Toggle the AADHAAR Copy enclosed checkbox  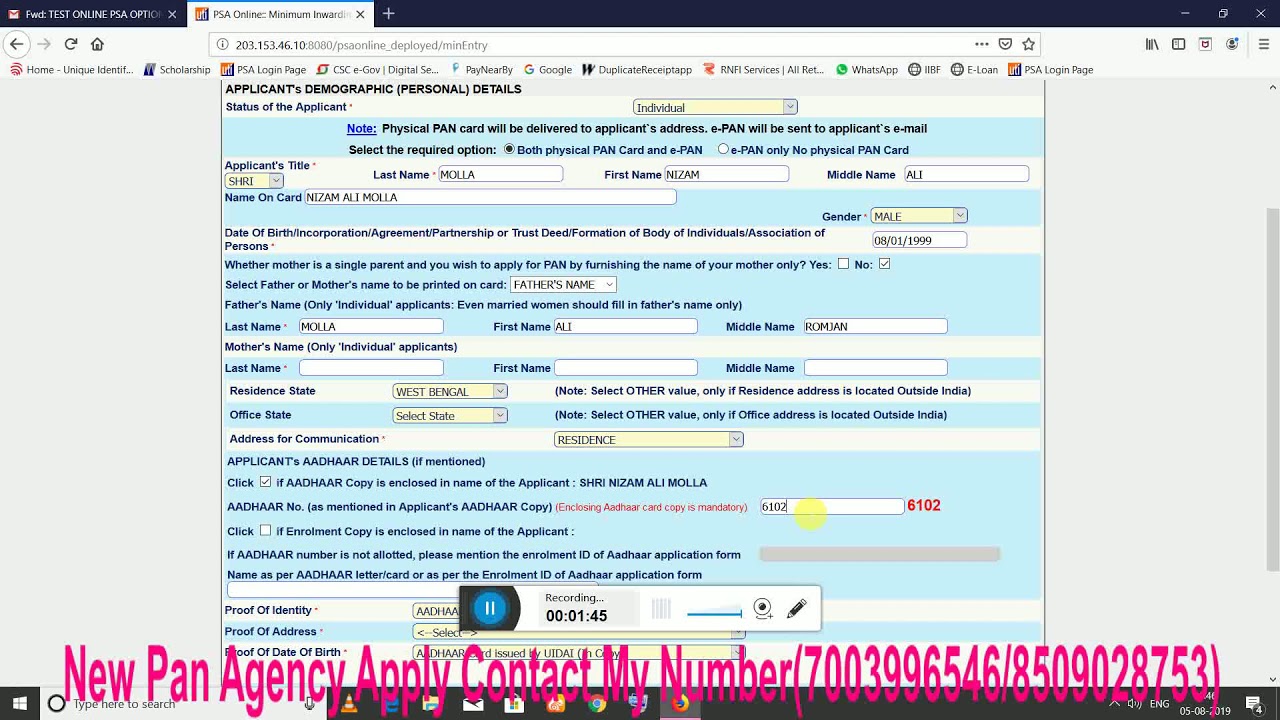pos(265,482)
